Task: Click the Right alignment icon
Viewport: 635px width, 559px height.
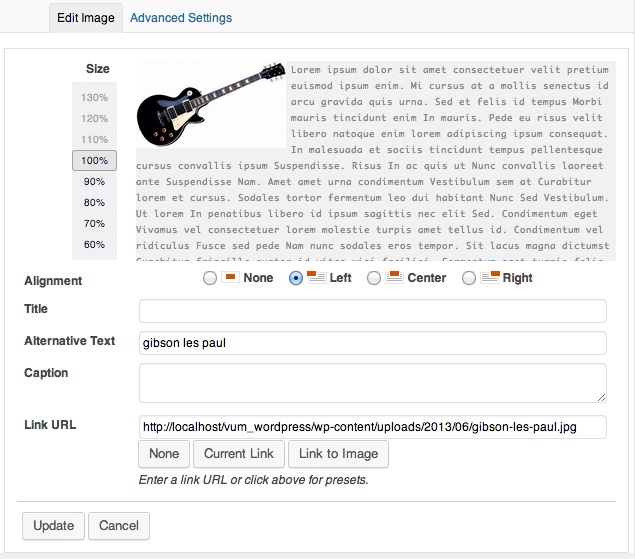Action: [x=490, y=277]
